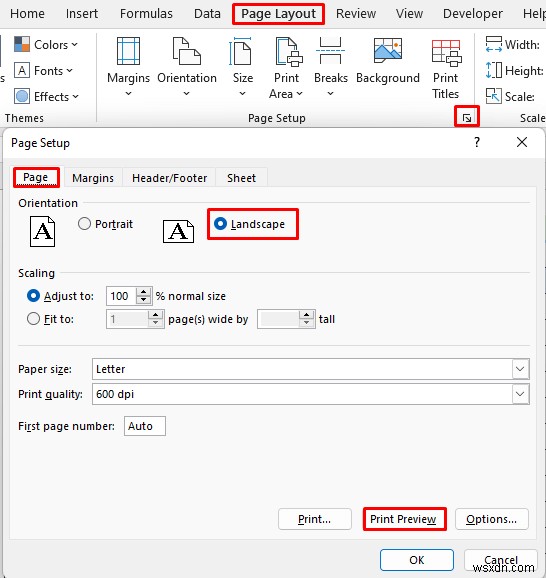Viewport: 546px width, 578px height.
Task: Click the Breaks icon
Action: 330,51
